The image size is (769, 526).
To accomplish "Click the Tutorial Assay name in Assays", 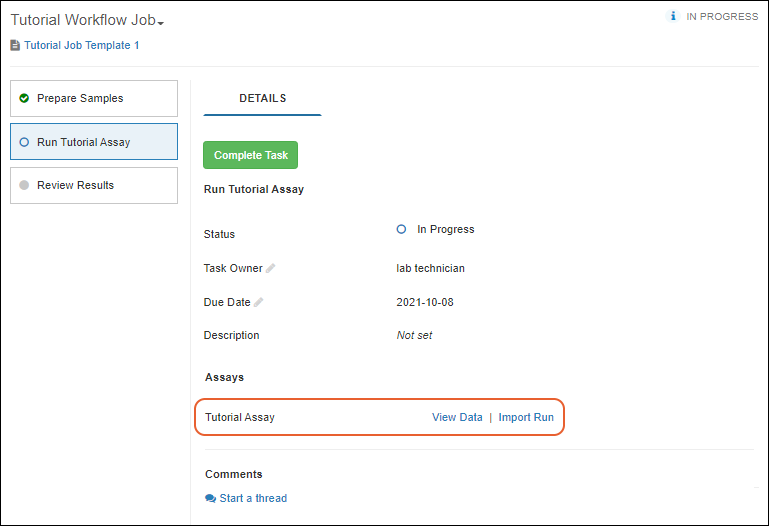I will point(240,417).
